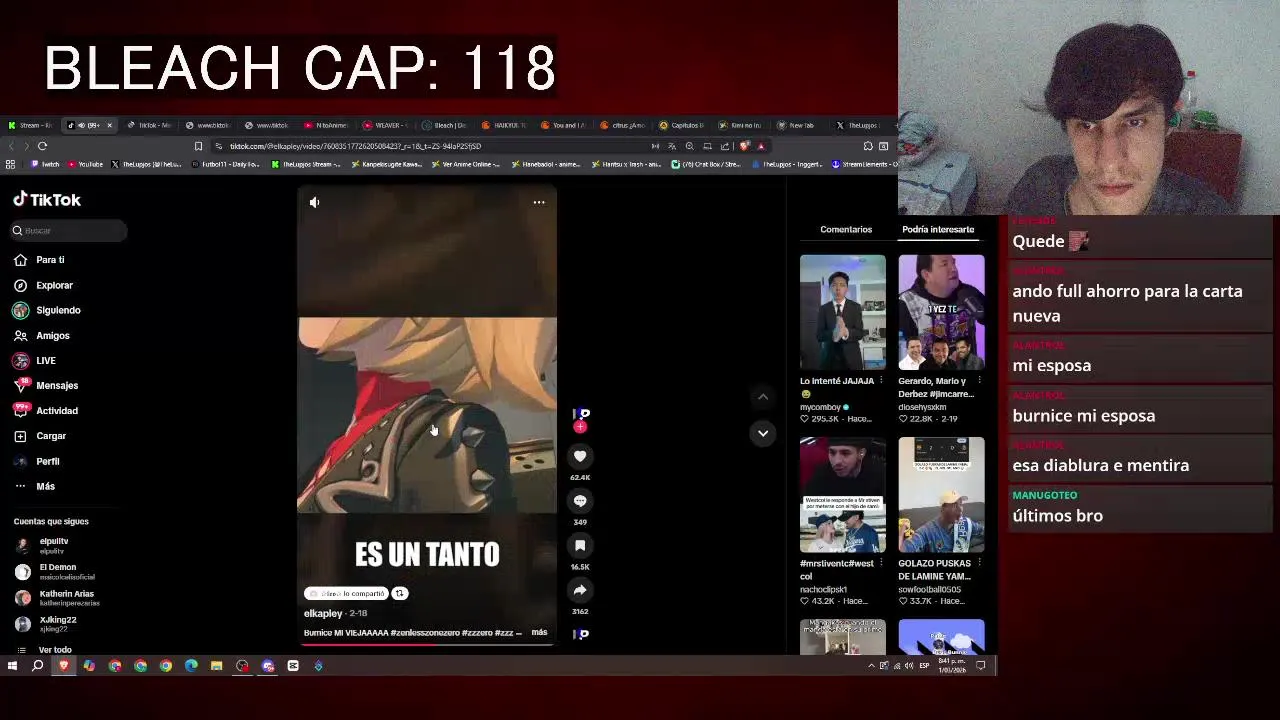Viewport: 1280px width, 720px height.
Task: Open comments with speech bubble icon
Action: pos(580,501)
